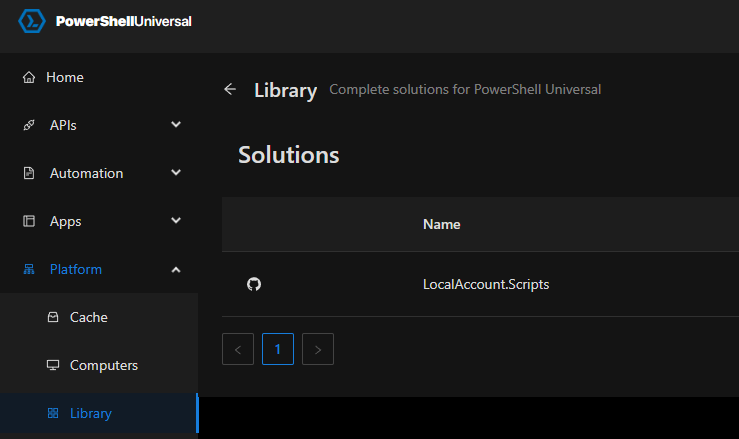Select the Cache menu item

88,317
